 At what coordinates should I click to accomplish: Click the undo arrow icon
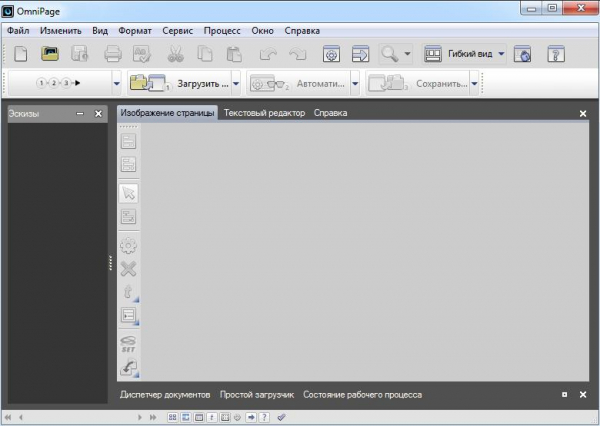268,54
